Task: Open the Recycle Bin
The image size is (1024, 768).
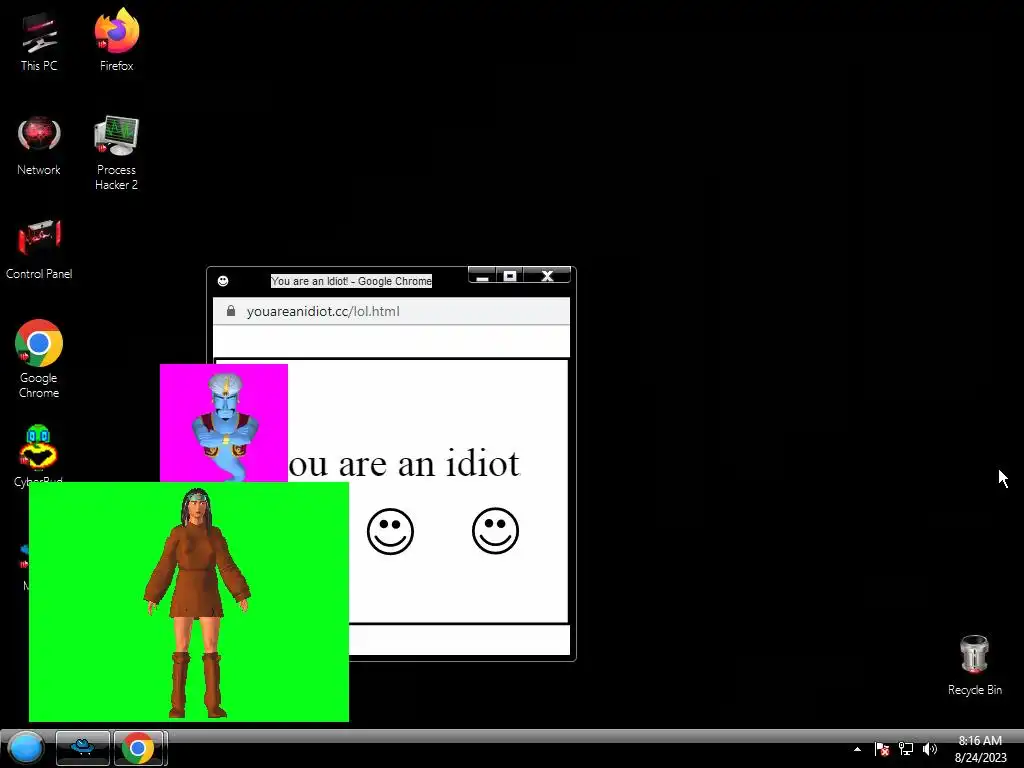Action: click(x=974, y=665)
